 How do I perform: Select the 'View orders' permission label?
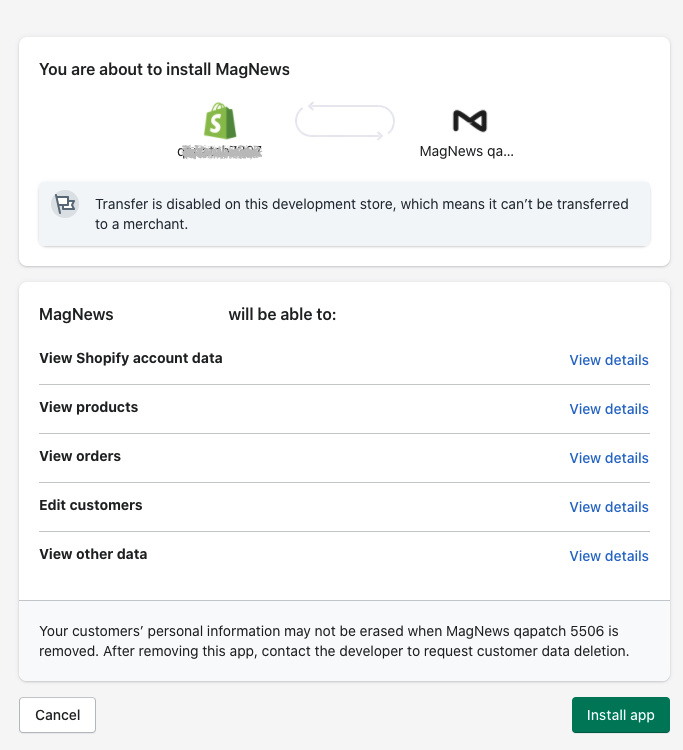80,456
